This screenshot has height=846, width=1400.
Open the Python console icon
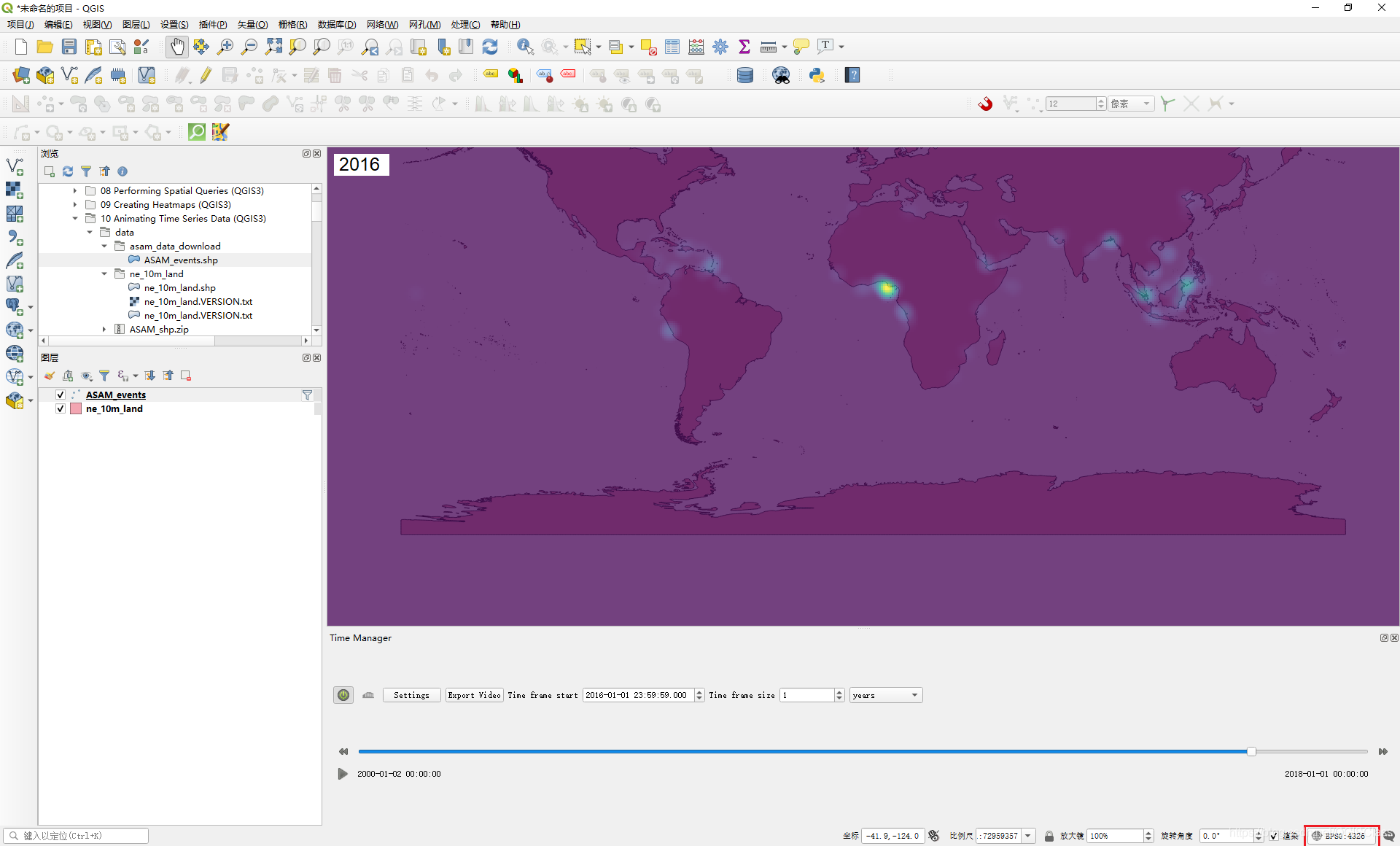pos(817,75)
